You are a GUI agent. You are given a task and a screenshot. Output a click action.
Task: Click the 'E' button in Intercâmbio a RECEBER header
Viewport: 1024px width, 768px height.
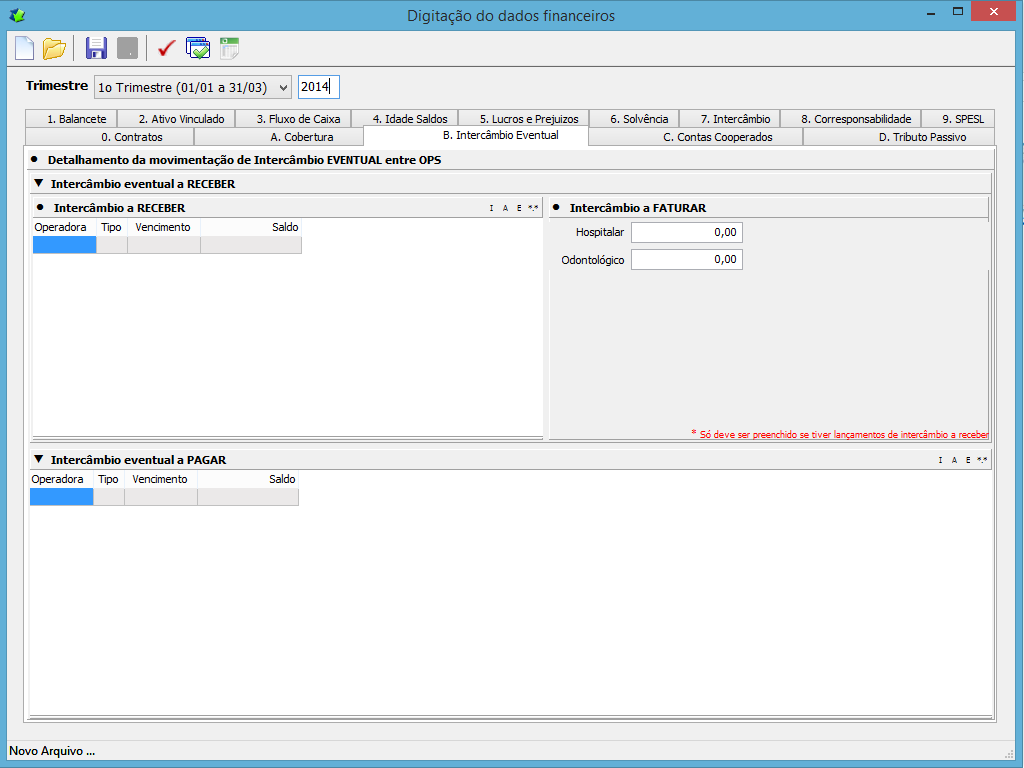pyautogui.click(x=519, y=208)
